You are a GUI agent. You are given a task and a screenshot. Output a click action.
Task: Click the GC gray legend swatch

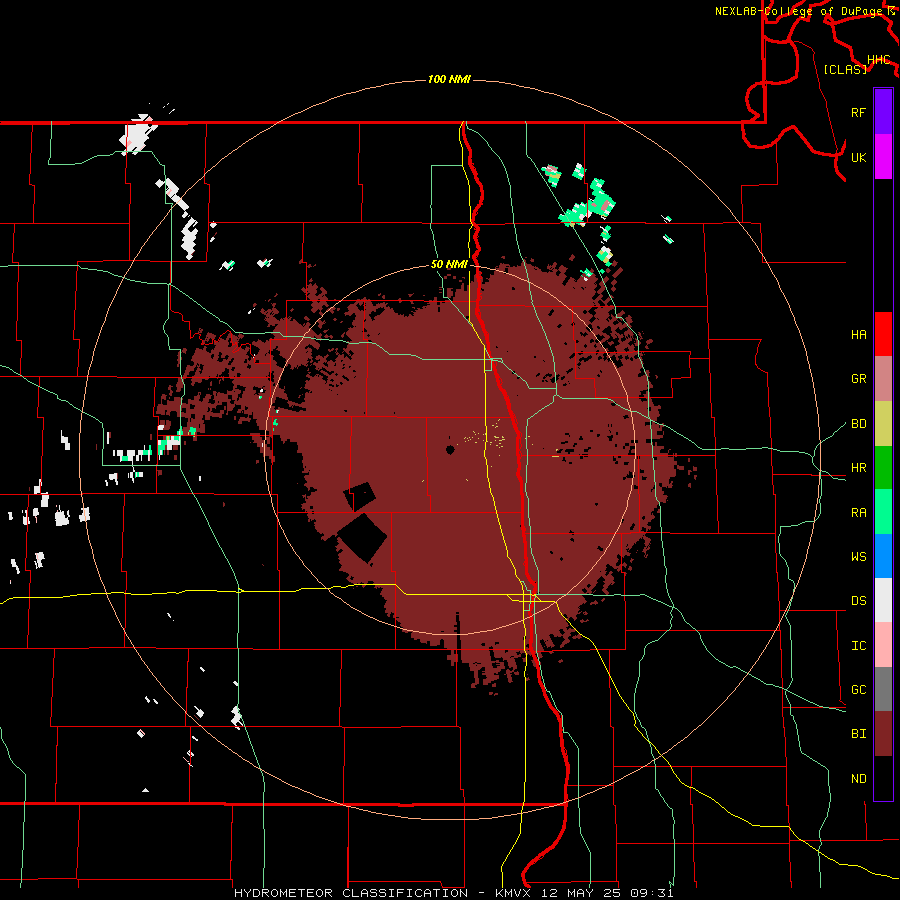coord(883,689)
